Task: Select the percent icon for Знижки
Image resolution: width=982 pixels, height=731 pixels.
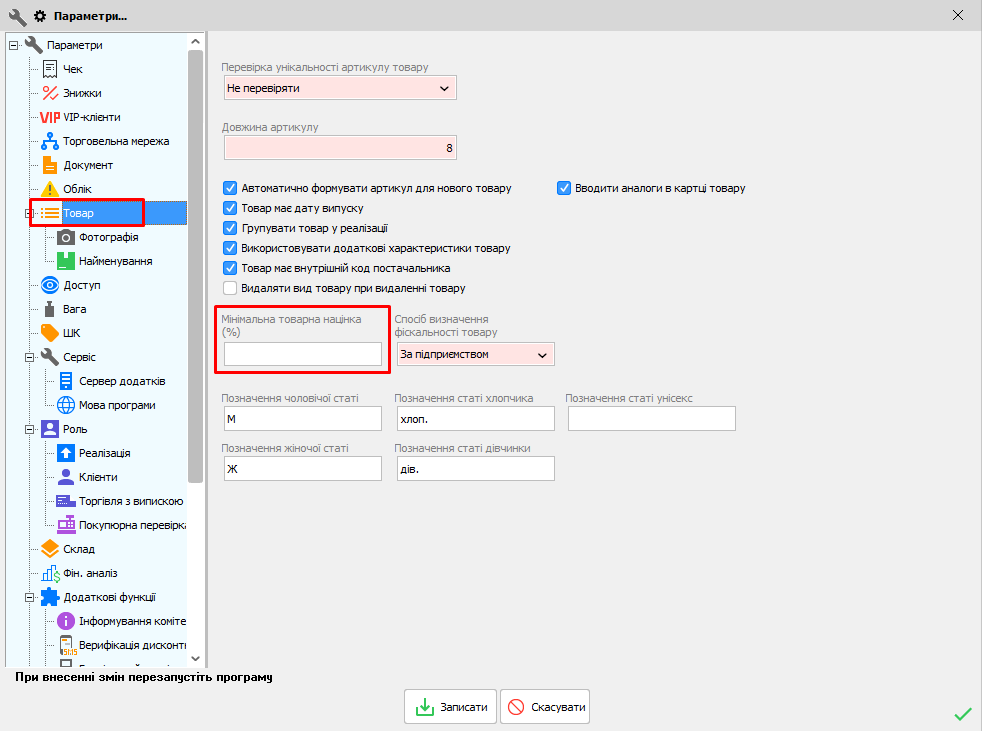Action: click(x=50, y=93)
